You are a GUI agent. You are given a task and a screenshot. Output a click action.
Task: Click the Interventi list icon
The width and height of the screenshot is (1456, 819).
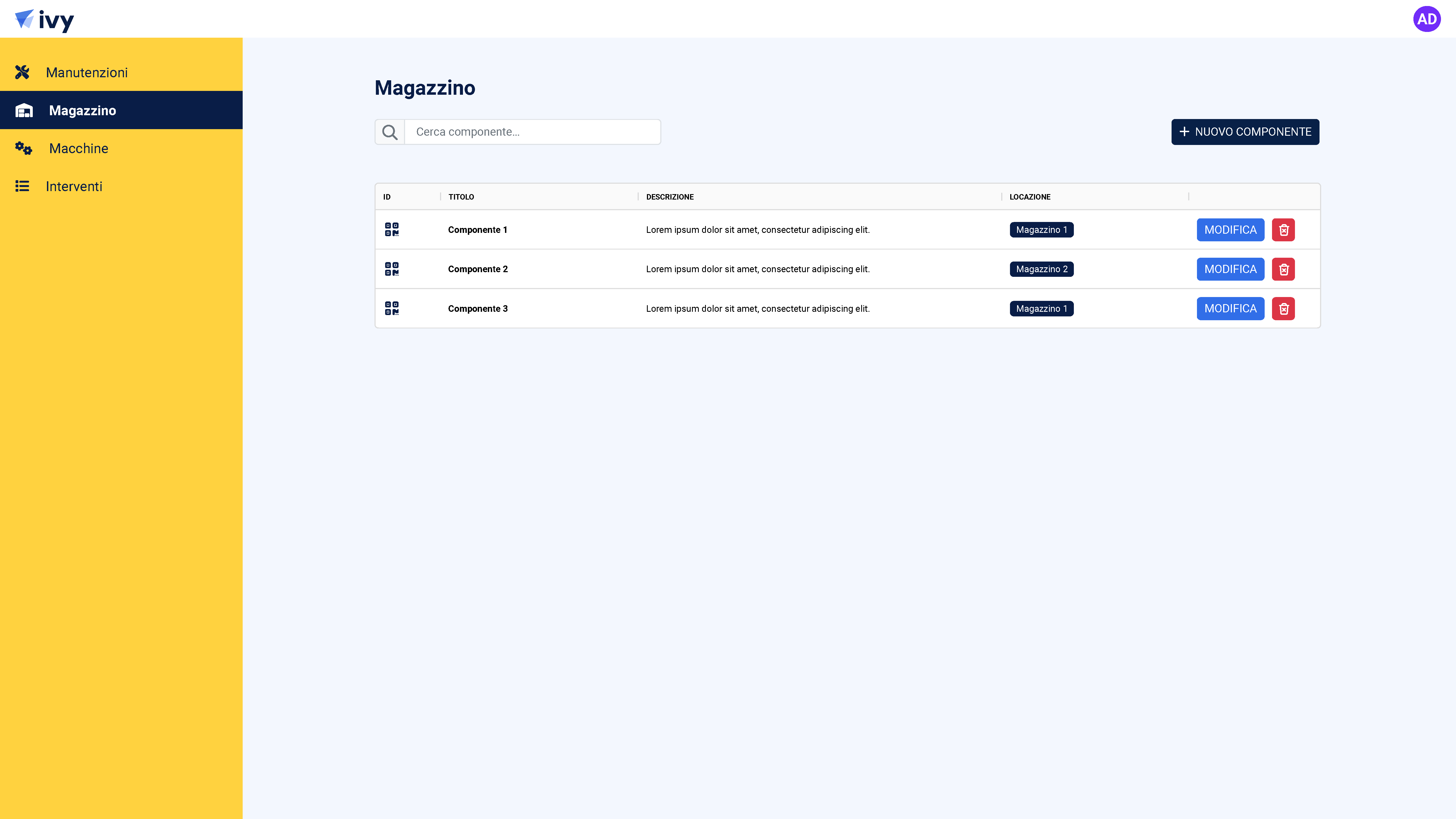(22, 186)
